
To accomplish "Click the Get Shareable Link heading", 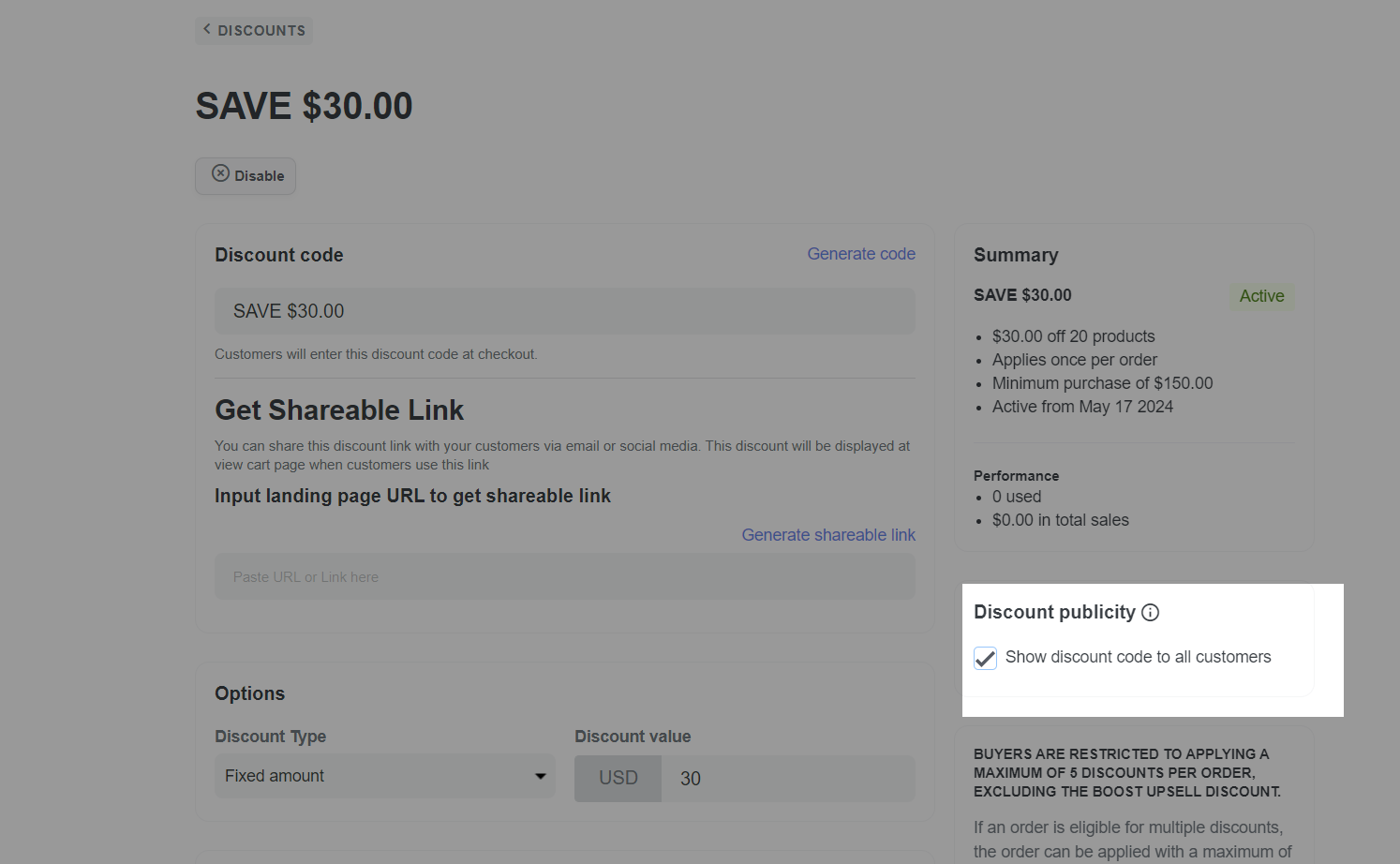I will 339,410.
